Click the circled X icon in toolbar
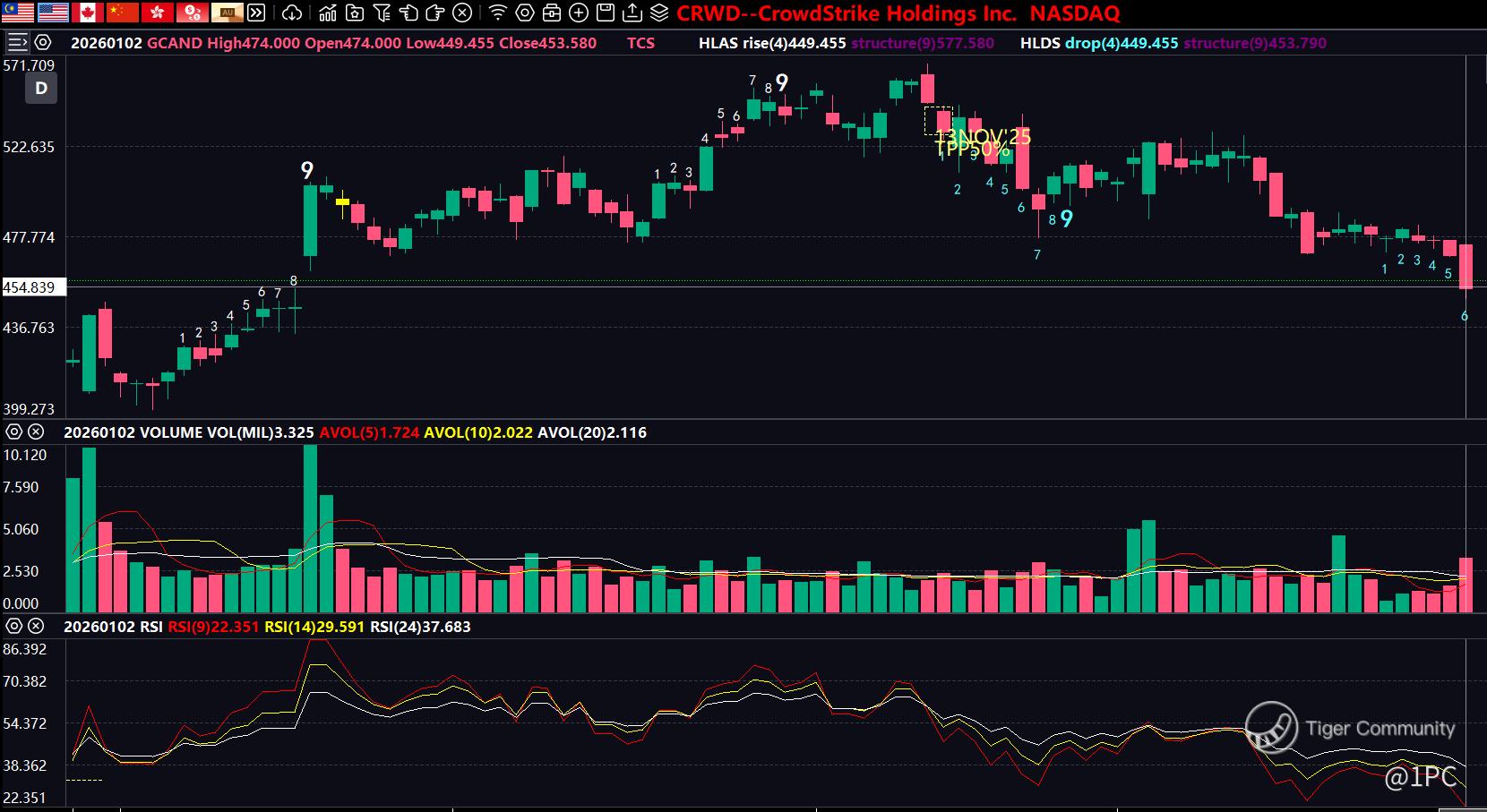1487x812 pixels. [x=462, y=13]
